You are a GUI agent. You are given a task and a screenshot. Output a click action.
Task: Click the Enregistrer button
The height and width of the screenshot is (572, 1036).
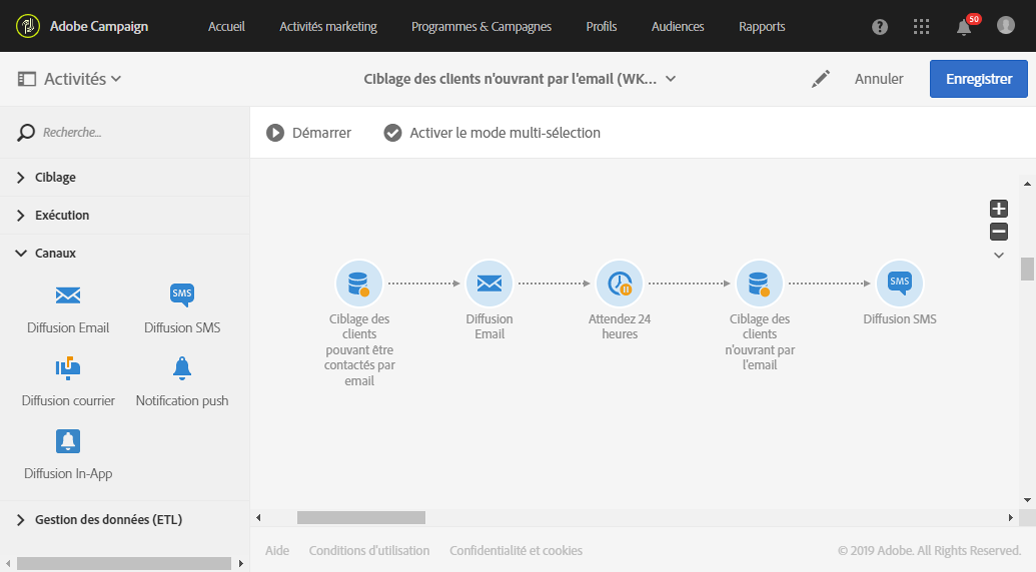[979, 79]
